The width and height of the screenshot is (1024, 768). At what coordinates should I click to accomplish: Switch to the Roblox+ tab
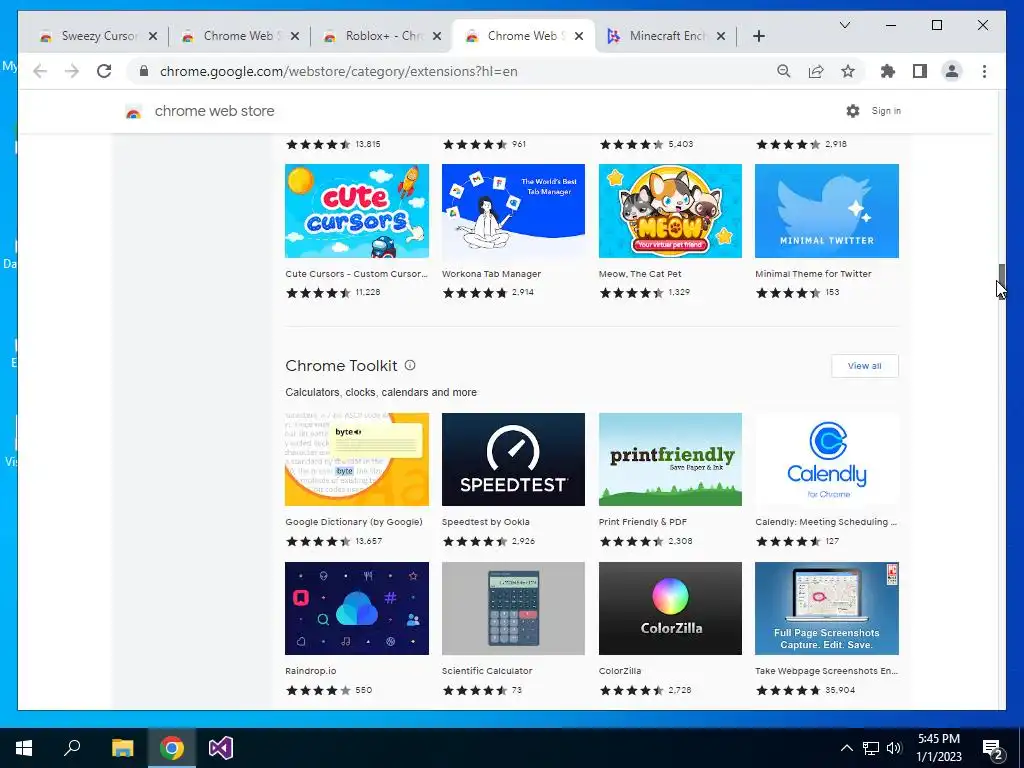(x=382, y=36)
